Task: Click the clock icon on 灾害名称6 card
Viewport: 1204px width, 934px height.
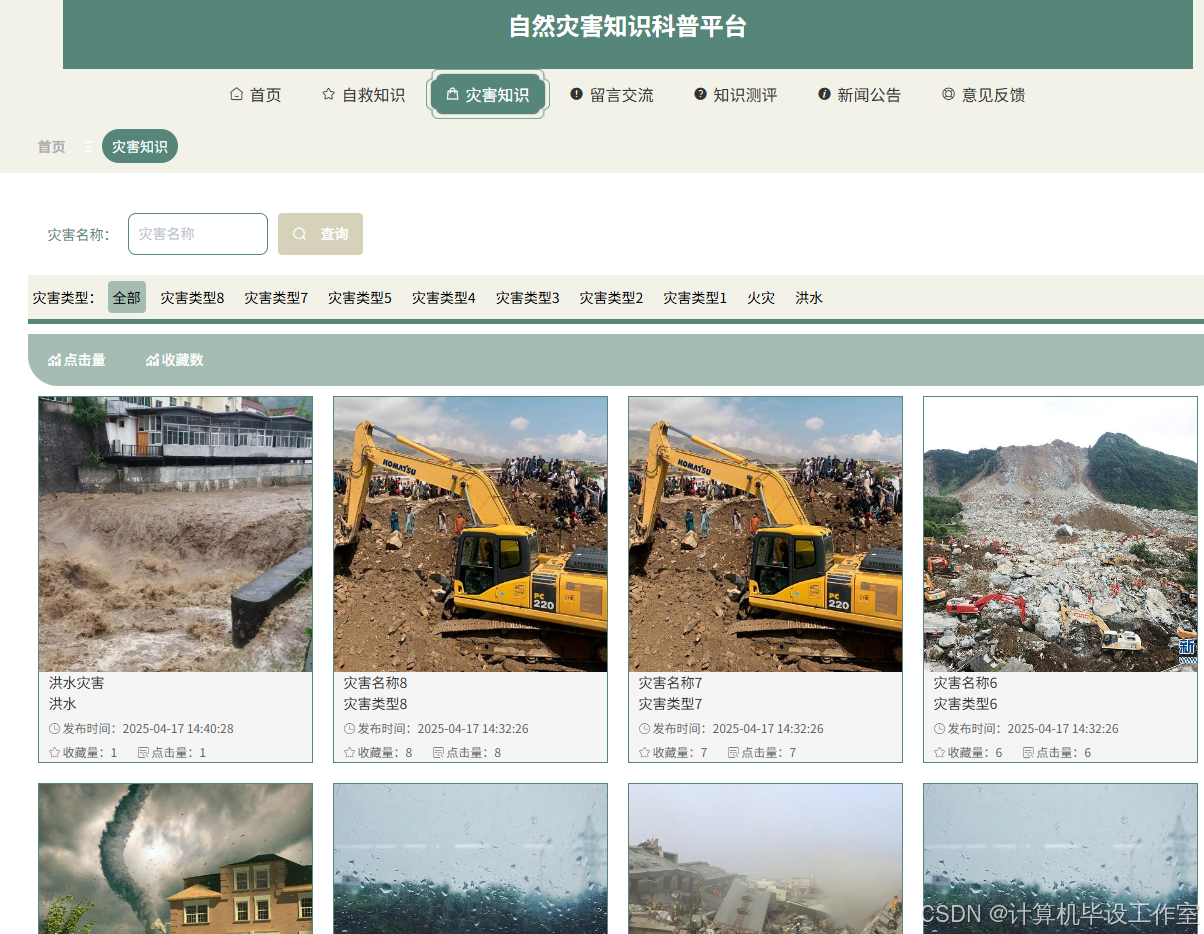Action: coord(939,729)
